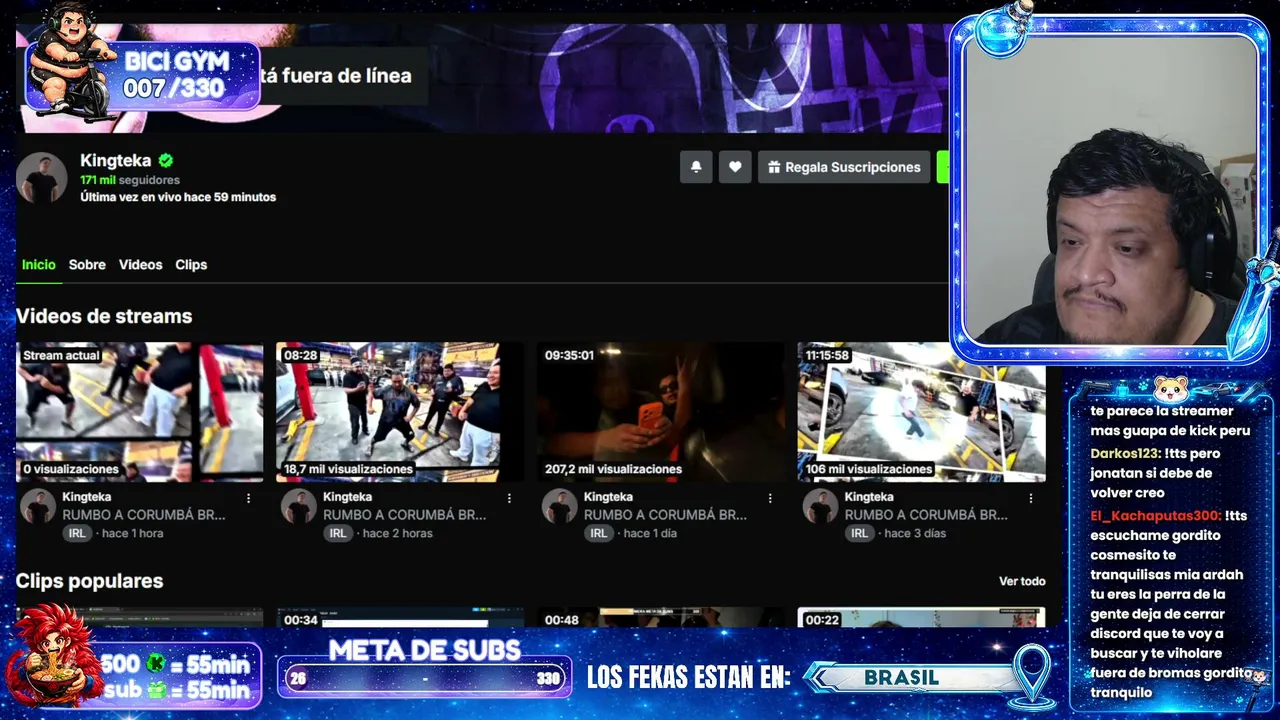Click Kingteka name under the 08:28 video
The width and height of the screenshot is (1280, 720).
click(347, 497)
